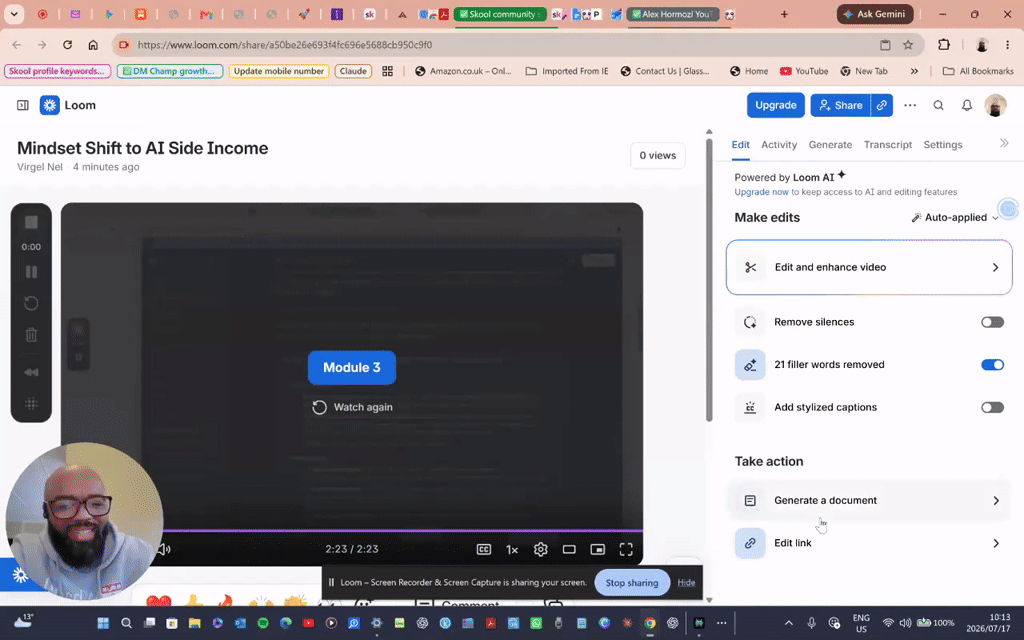Open the Auto-applied dropdown

tap(955, 217)
